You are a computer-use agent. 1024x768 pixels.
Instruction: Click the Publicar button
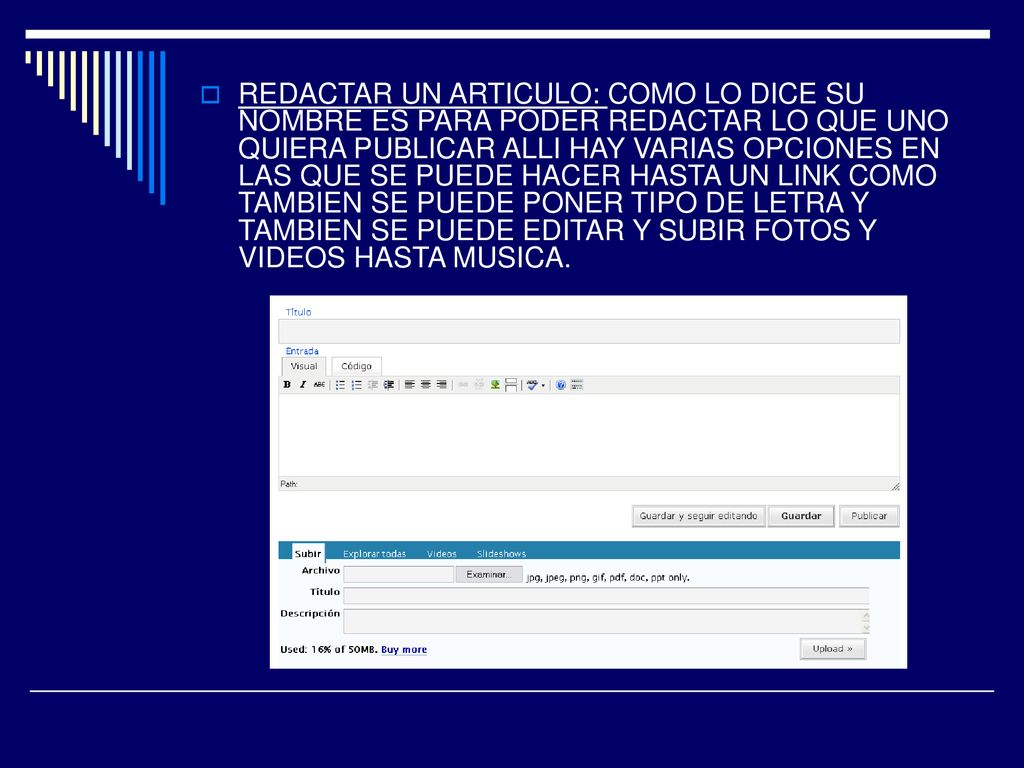point(869,516)
